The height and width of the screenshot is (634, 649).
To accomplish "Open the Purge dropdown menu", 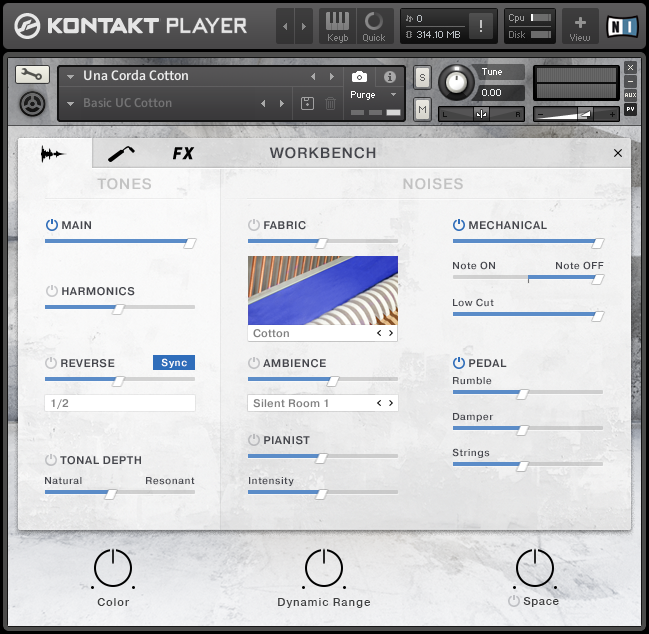I will pyautogui.click(x=373, y=95).
